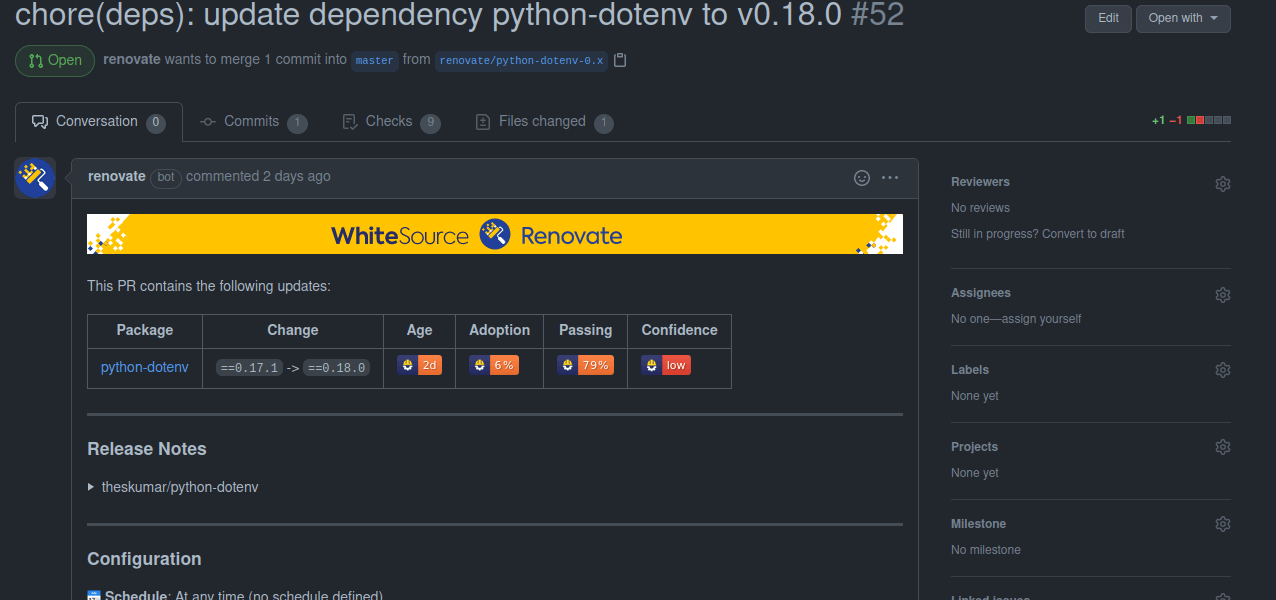Screen dimensions: 1276x600
Task: Click the python-dotenv package link
Action: pyautogui.click(x=144, y=367)
